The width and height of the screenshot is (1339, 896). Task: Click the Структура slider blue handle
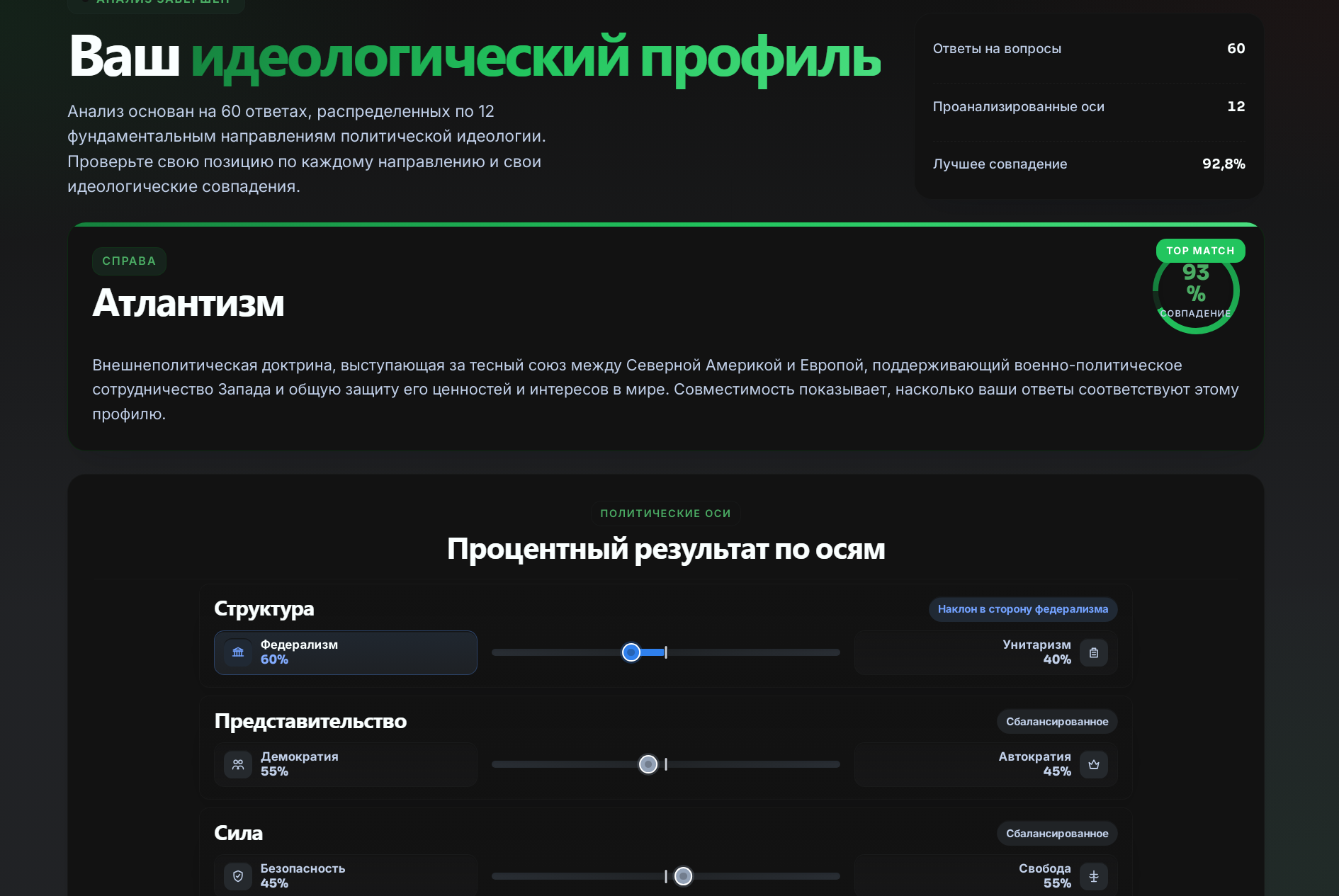631,652
